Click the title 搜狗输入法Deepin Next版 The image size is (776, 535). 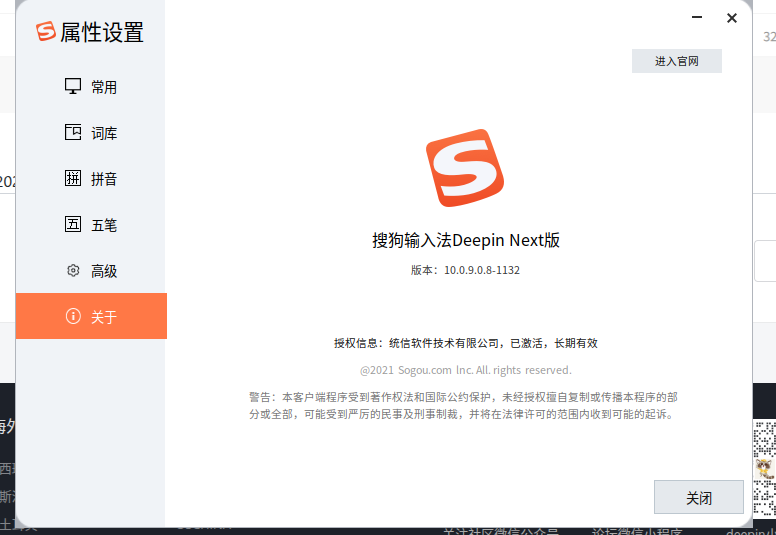(x=466, y=240)
